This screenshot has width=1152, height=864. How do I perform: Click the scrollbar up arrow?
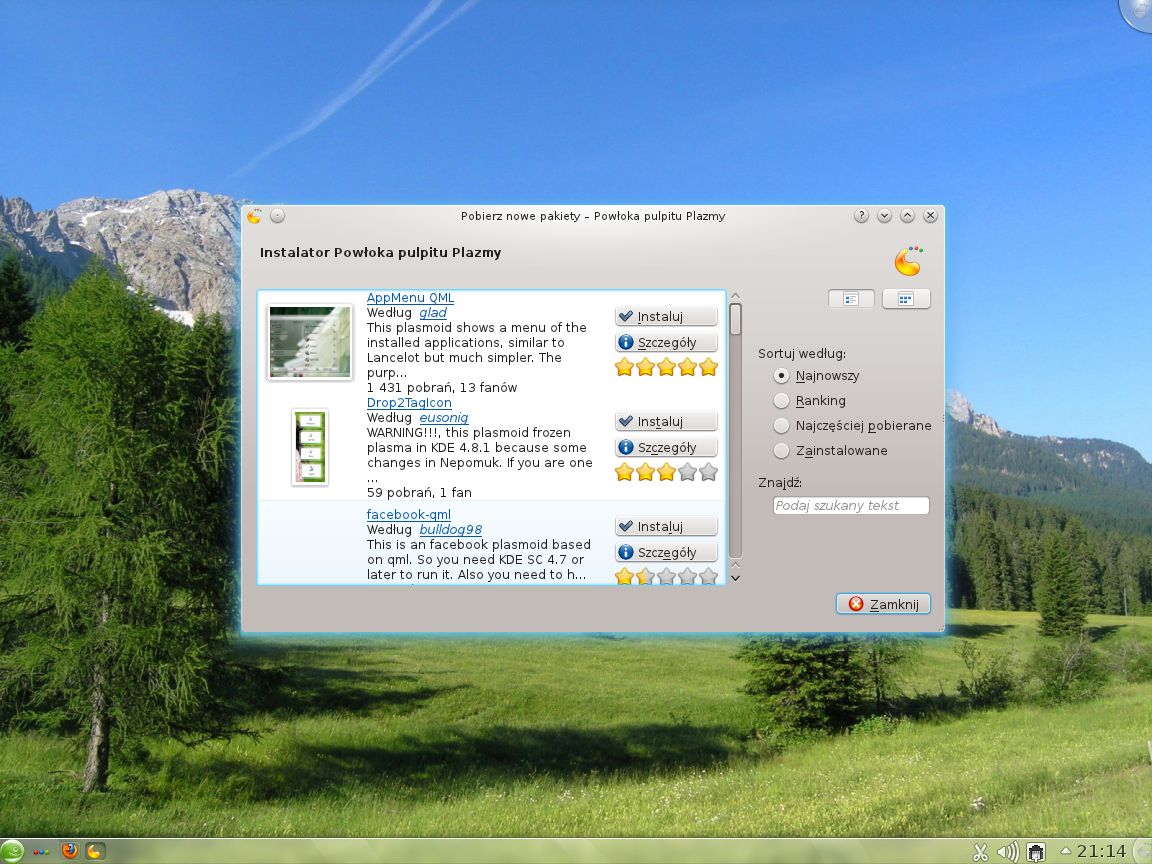click(735, 296)
